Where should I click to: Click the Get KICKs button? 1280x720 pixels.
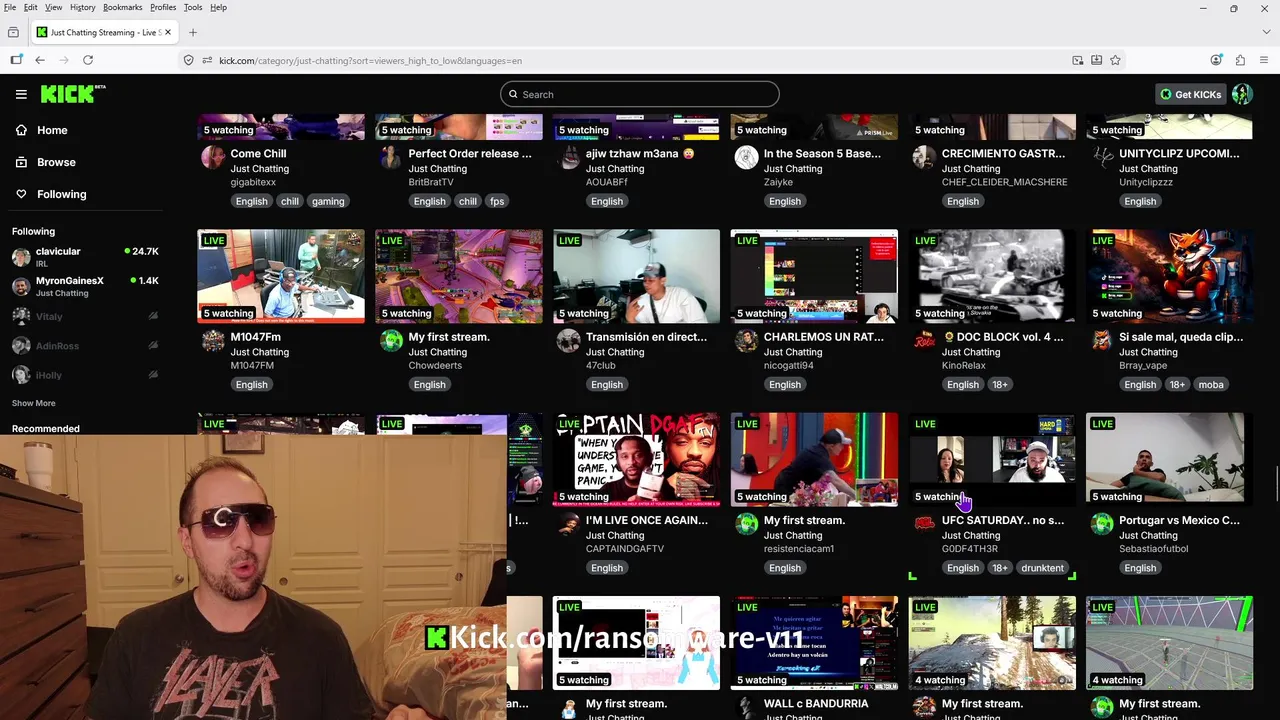pyautogui.click(x=1190, y=94)
